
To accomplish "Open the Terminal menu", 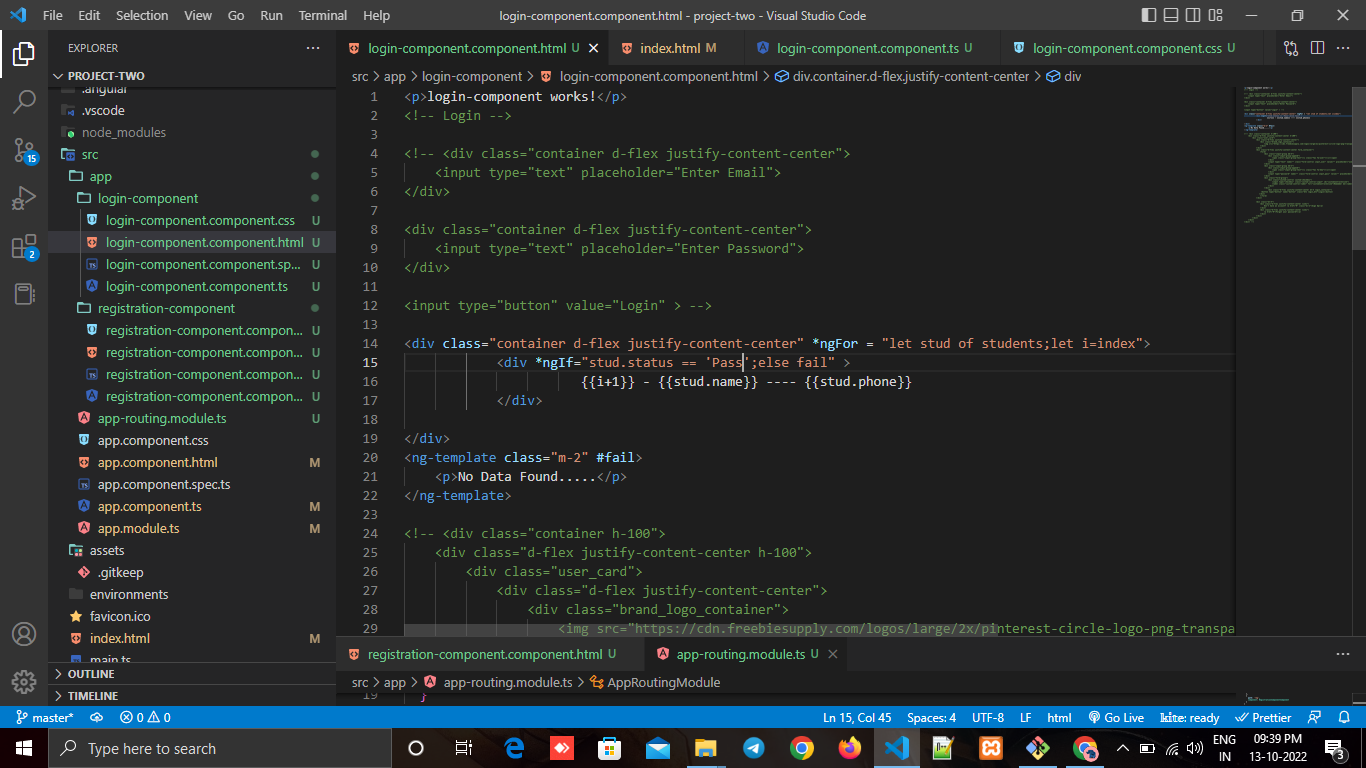I will pos(323,16).
